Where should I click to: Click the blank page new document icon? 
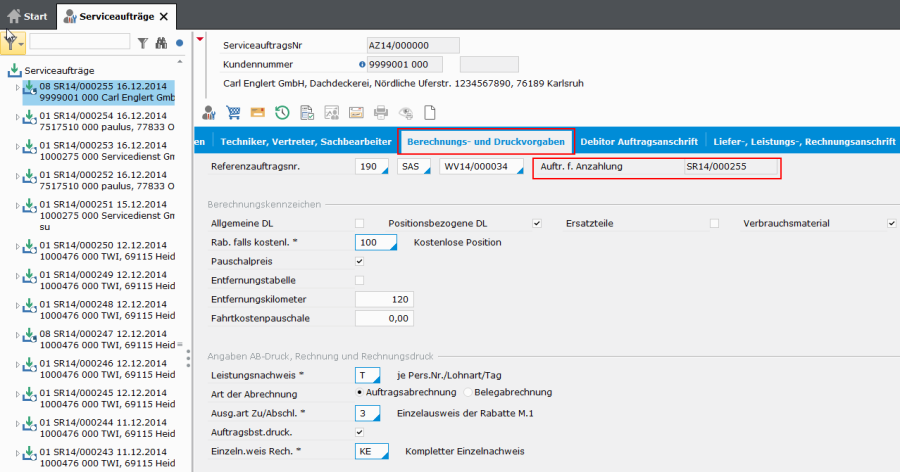430,113
